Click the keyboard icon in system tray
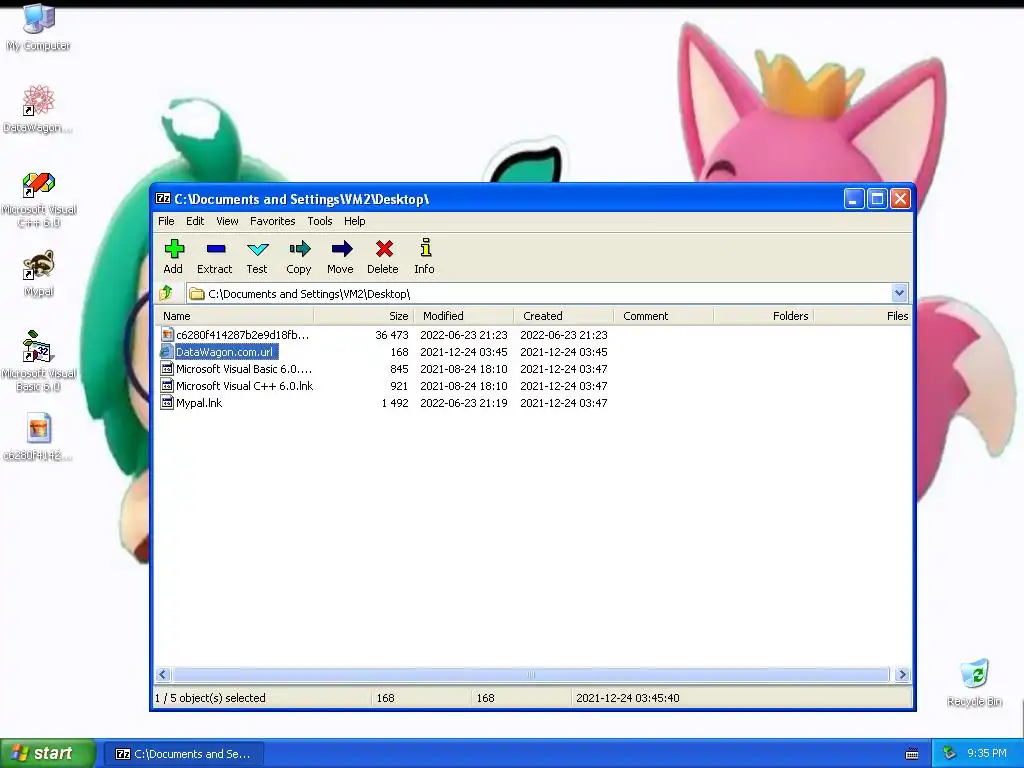Image resolution: width=1024 pixels, height=768 pixels. [x=912, y=754]
